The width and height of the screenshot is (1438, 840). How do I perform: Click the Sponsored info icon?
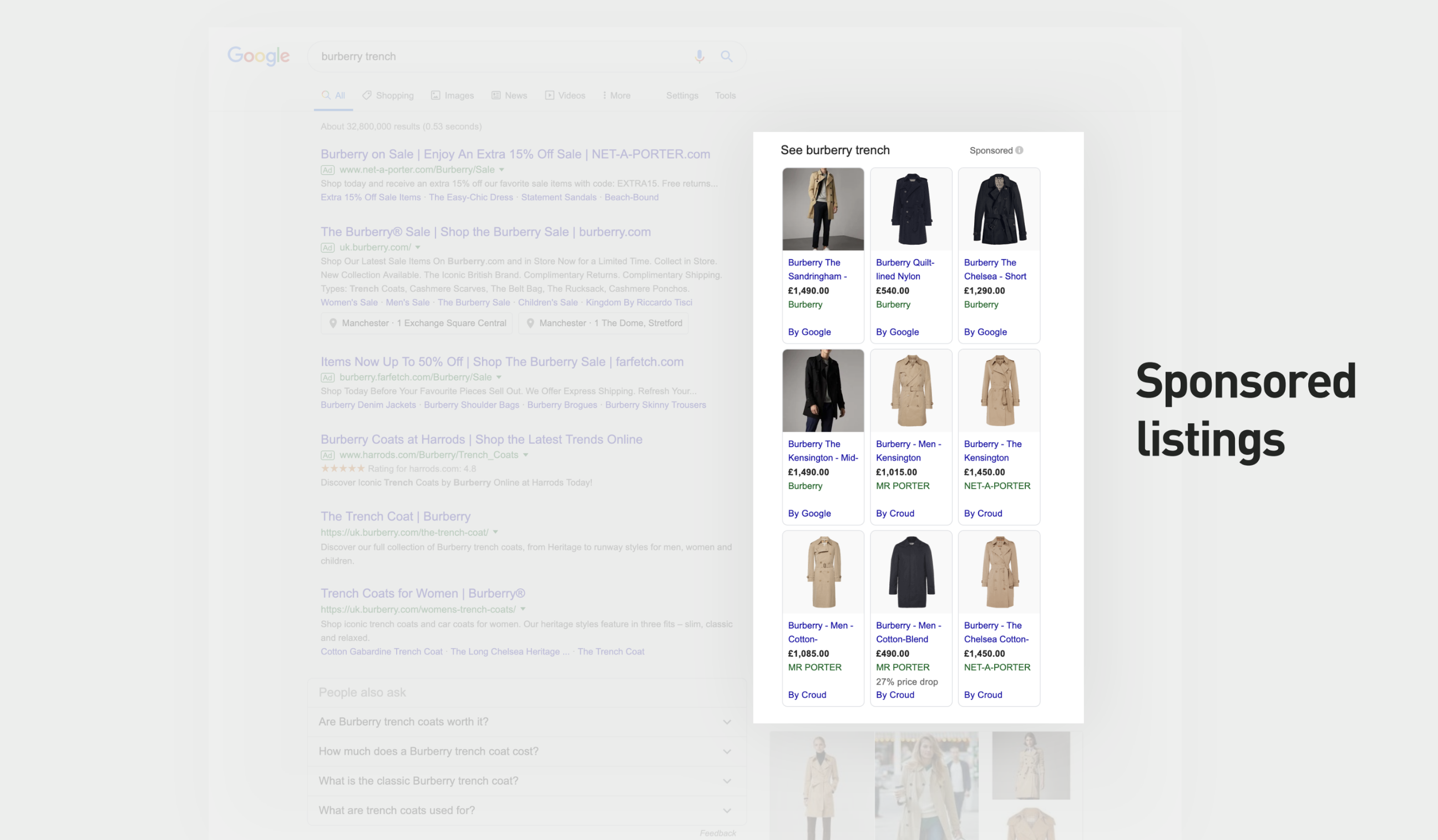point(1019,150)
